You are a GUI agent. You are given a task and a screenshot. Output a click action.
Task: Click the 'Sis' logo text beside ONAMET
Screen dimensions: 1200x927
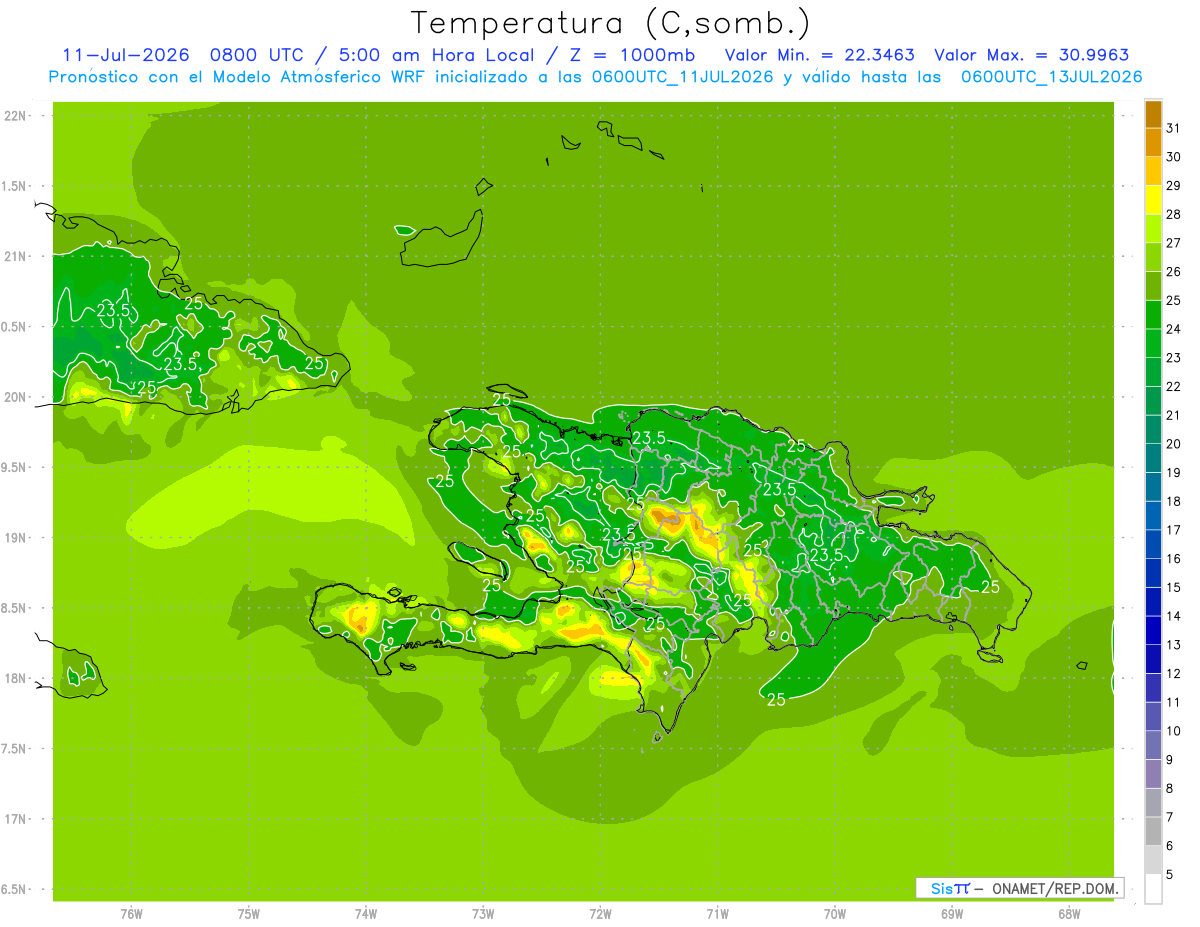coord(942,888)
